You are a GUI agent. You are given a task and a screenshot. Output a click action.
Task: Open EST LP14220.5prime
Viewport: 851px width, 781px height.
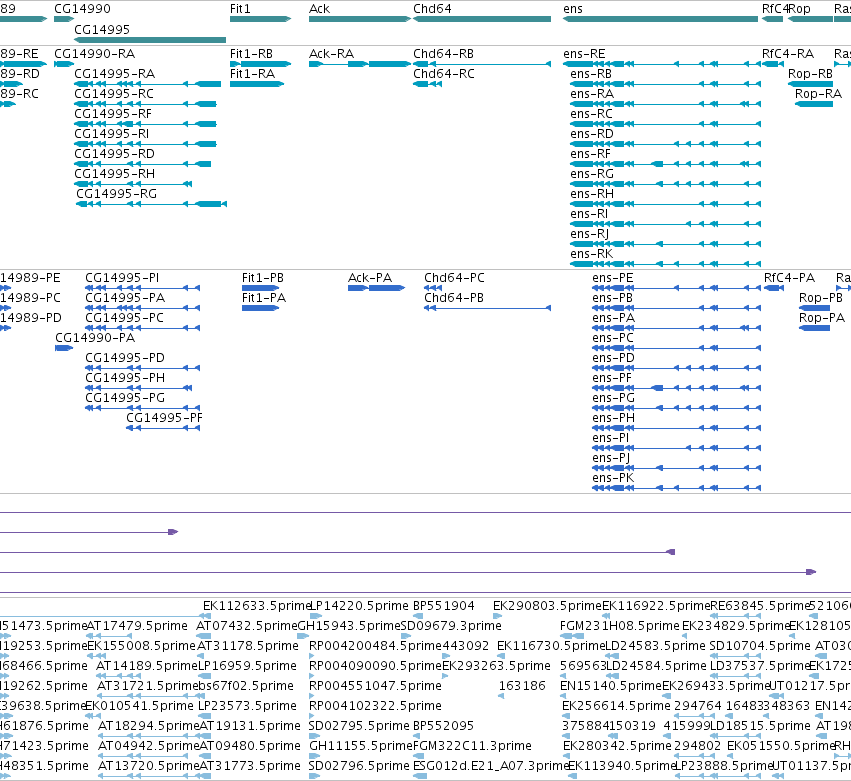pyautogui.click(x=359, y=606)
